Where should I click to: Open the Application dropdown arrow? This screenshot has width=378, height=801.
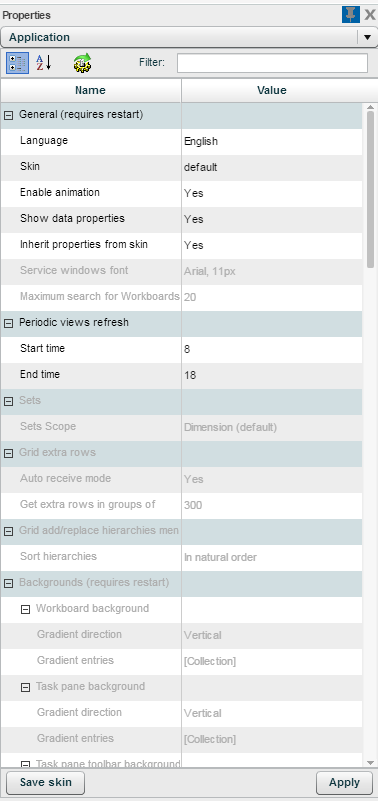(x=367, y=37)
